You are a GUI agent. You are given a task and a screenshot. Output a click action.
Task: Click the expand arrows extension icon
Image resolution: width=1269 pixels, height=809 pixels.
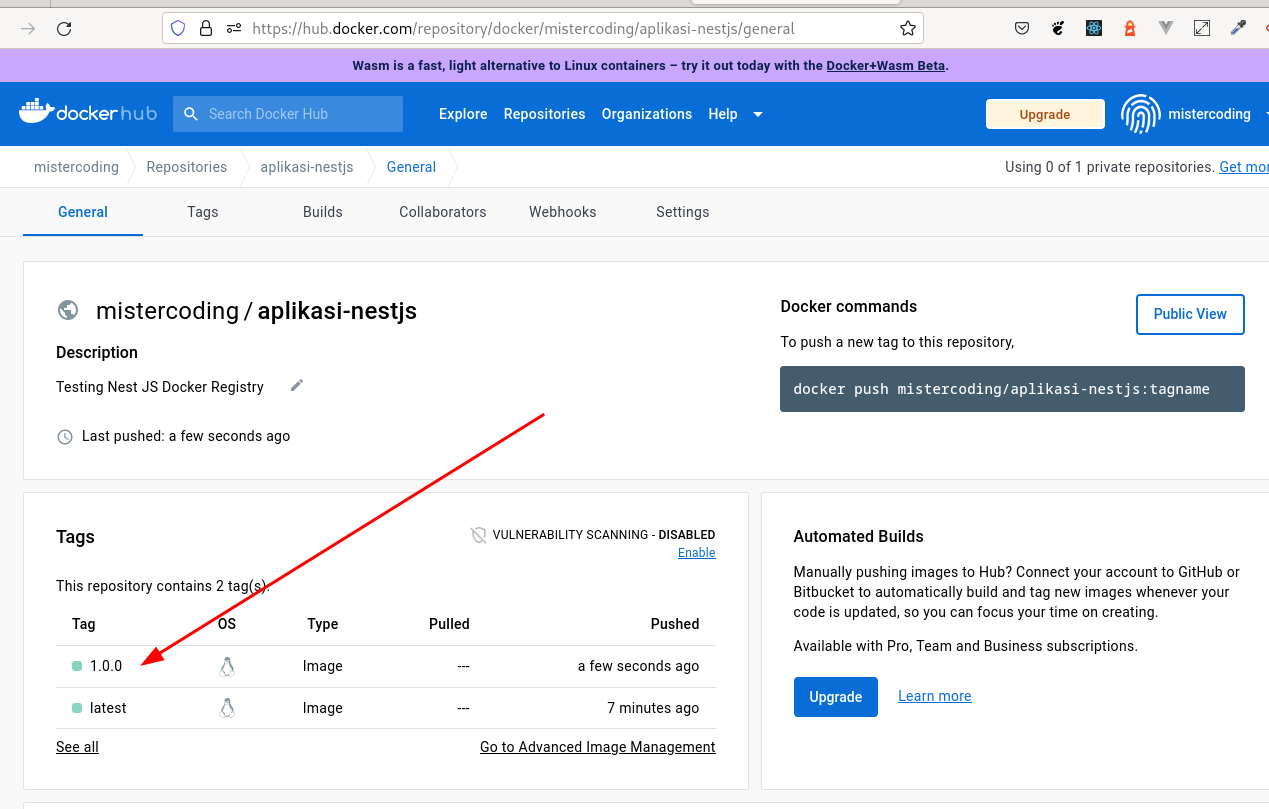(x=1202, y=29)
